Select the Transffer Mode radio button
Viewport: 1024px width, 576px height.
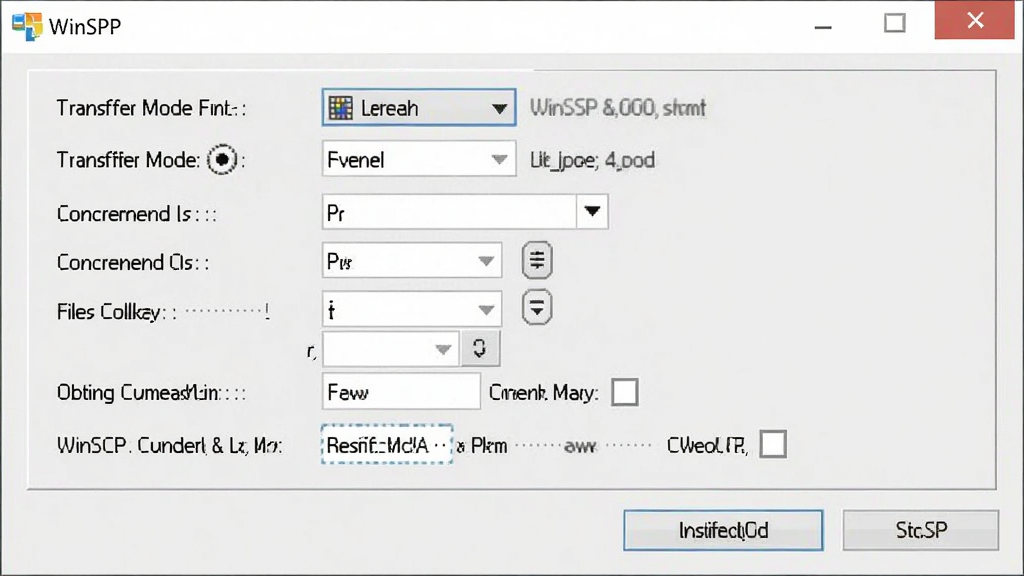click(222, 159)
